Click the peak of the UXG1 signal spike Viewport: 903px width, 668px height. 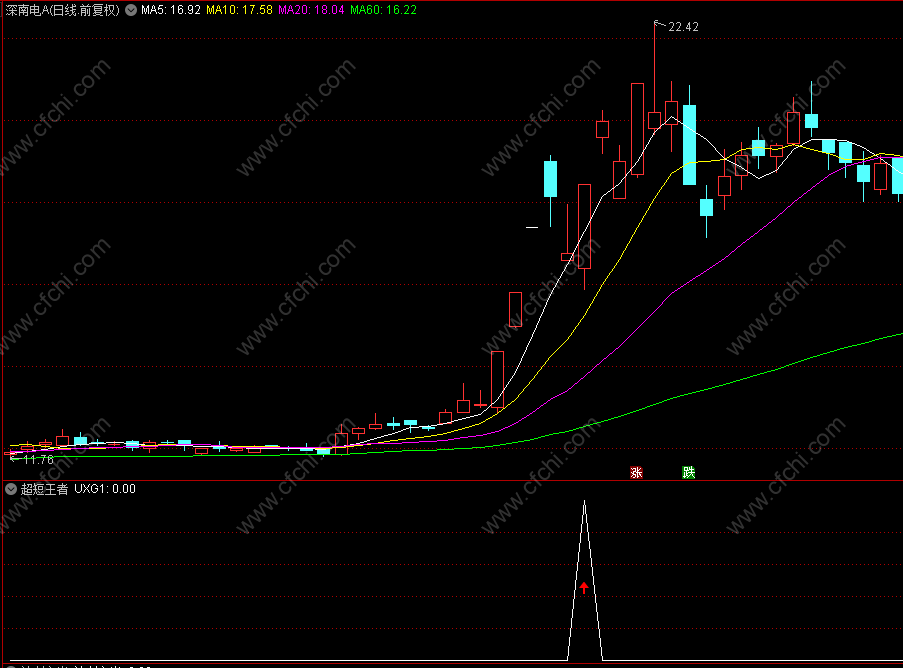tap(585, 502)
